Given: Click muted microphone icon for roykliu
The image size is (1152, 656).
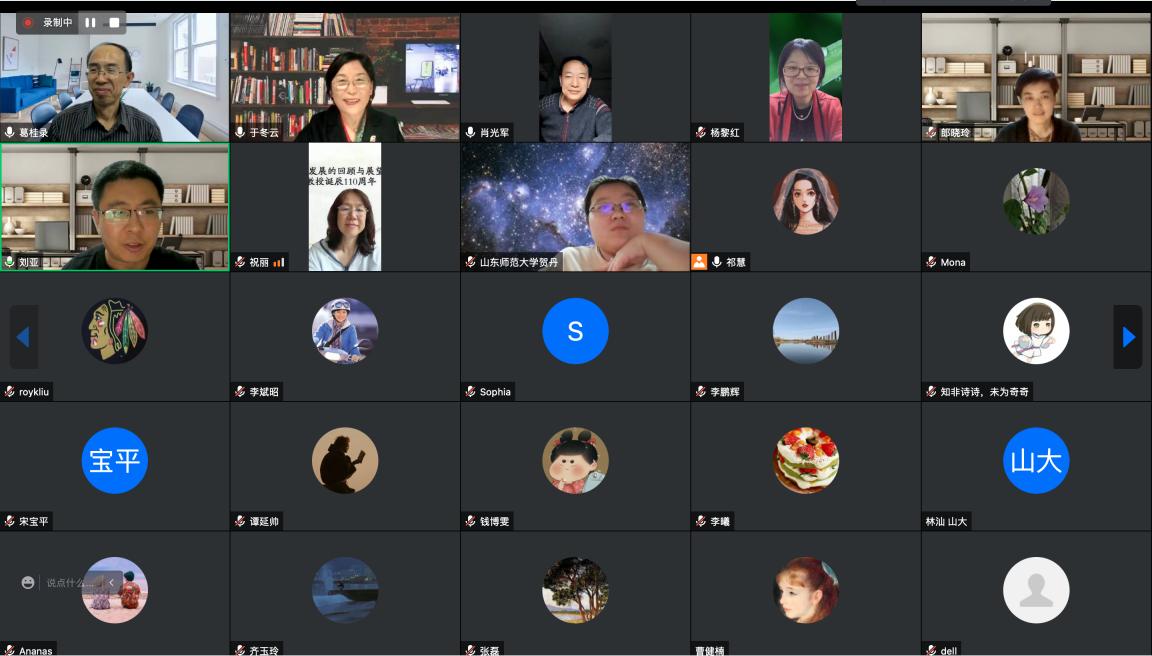Looking at the screenshot, I should 10,392.
